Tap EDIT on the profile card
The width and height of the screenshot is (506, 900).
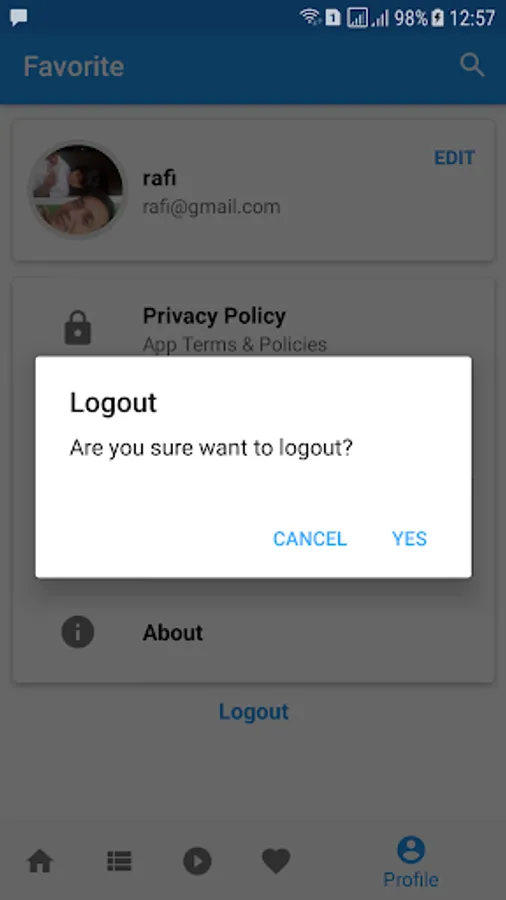click(x=454, y=158)
